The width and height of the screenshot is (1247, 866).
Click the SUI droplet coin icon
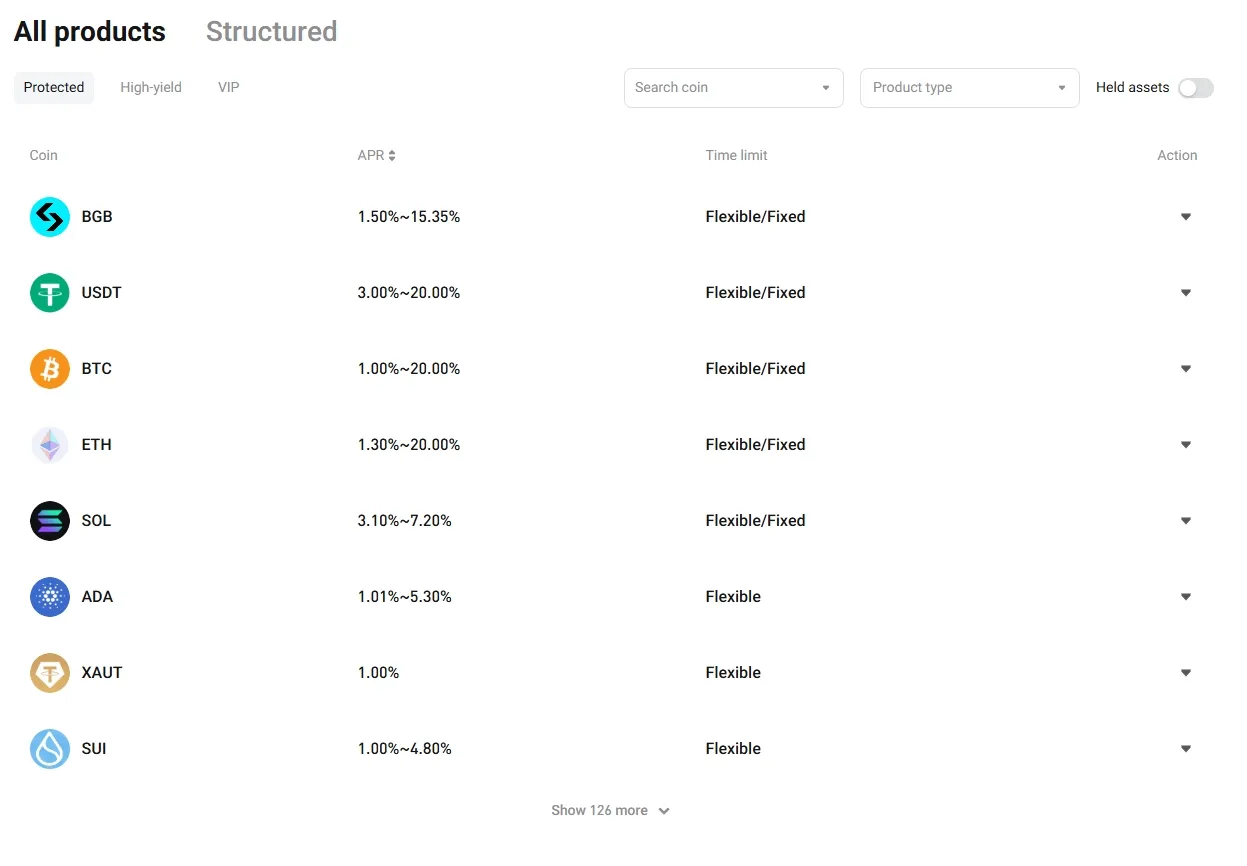tap(50, 749)
